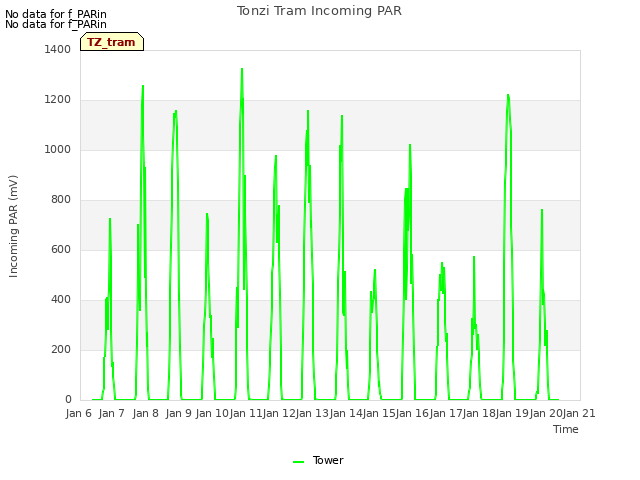Click the 'Jan 11' x-axis date label
Image resolution: width=640 pixels, height=480 pixels.
pyautogui.click(x=246, y=413)
